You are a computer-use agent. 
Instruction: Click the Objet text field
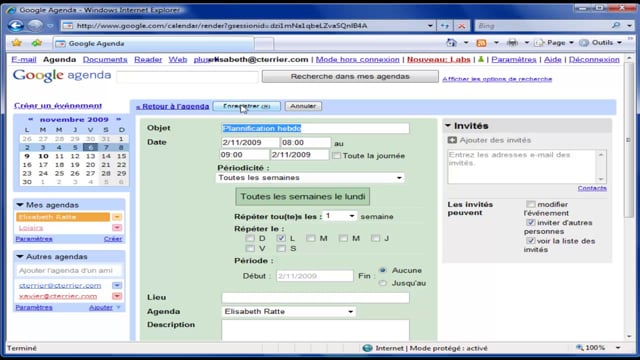pos(315,128)
